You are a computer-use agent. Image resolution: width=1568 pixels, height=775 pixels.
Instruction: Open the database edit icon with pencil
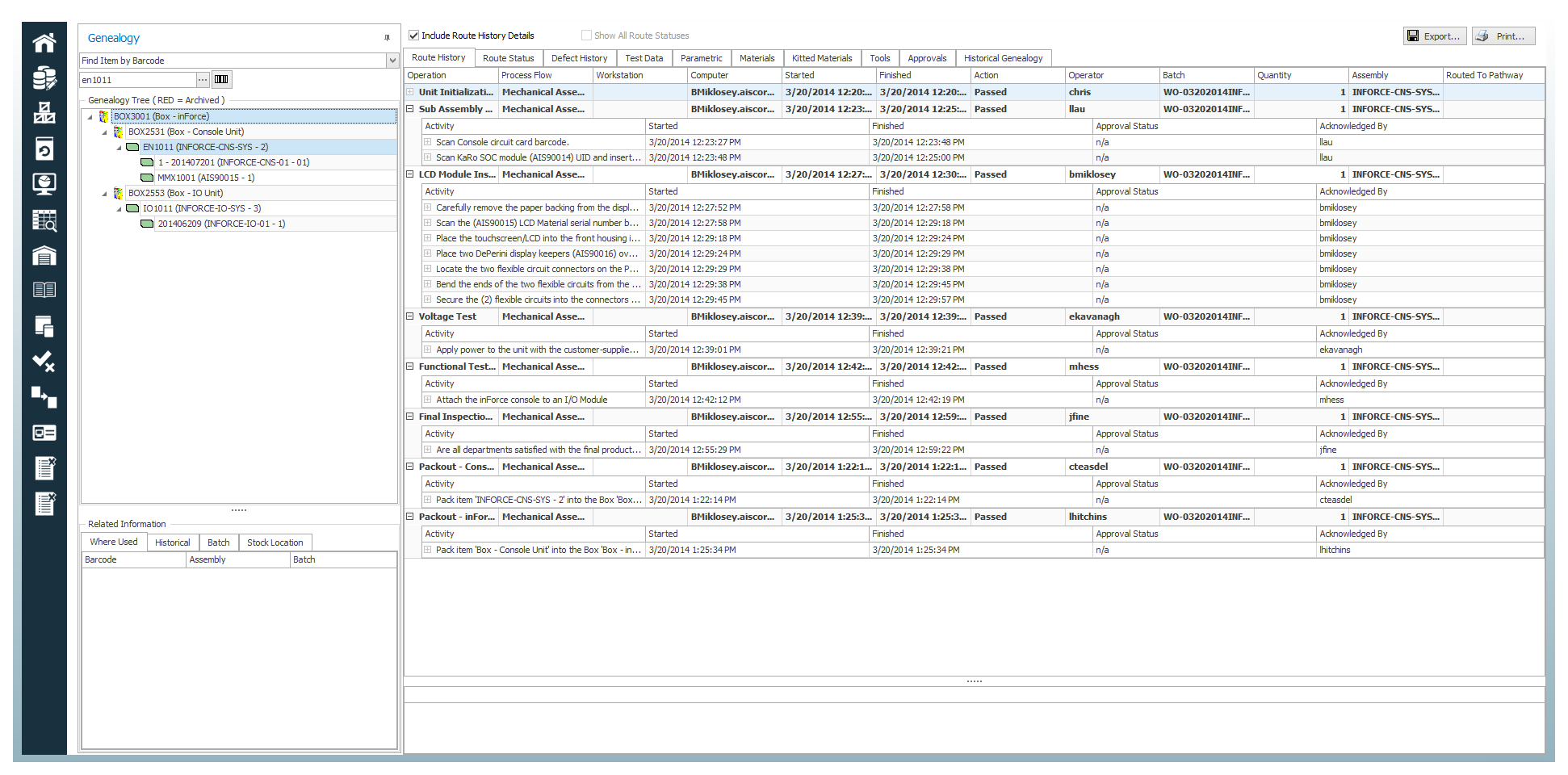[44, 77]
